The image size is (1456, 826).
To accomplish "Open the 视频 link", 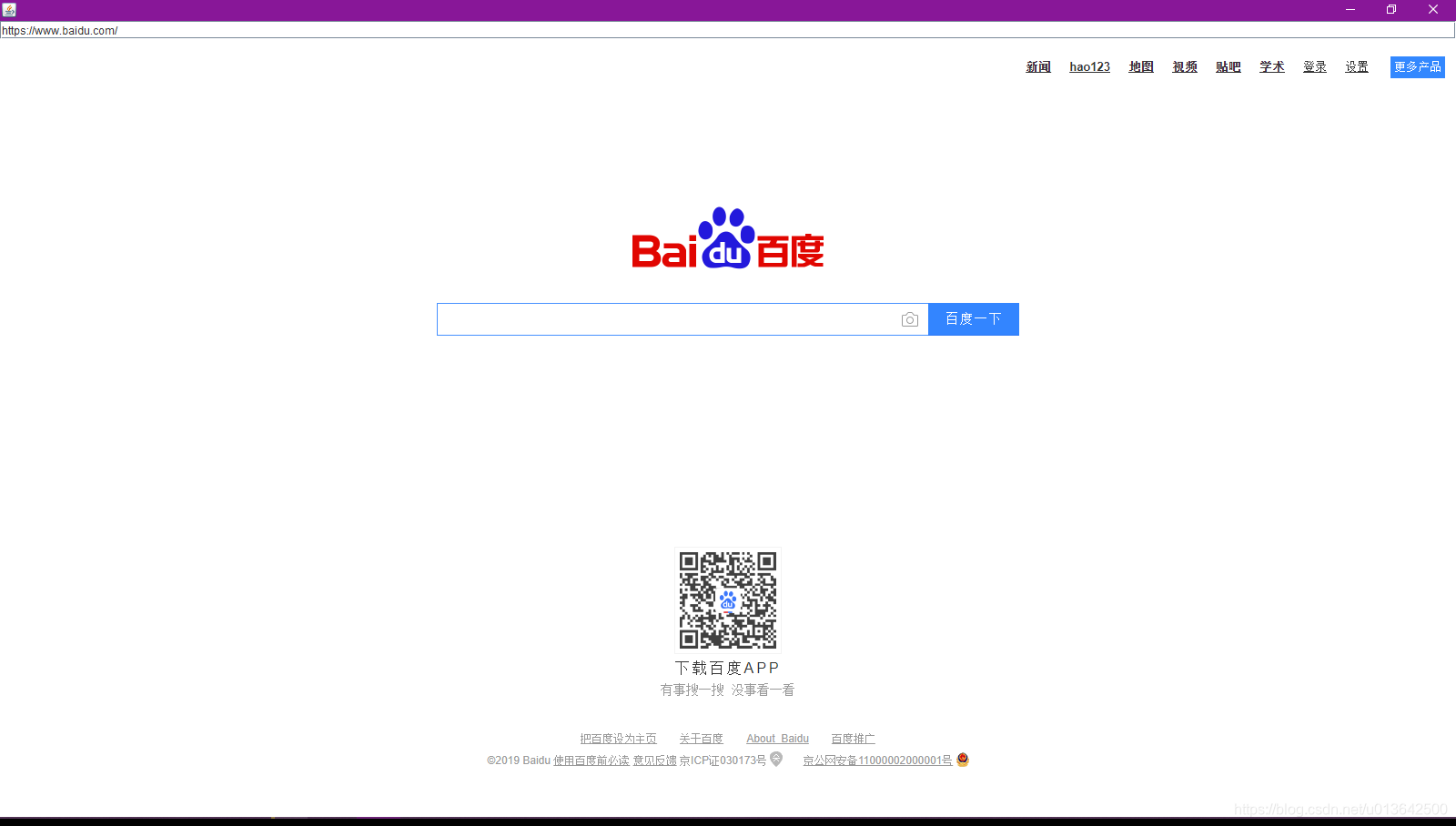I will (x=1184, y=66).
